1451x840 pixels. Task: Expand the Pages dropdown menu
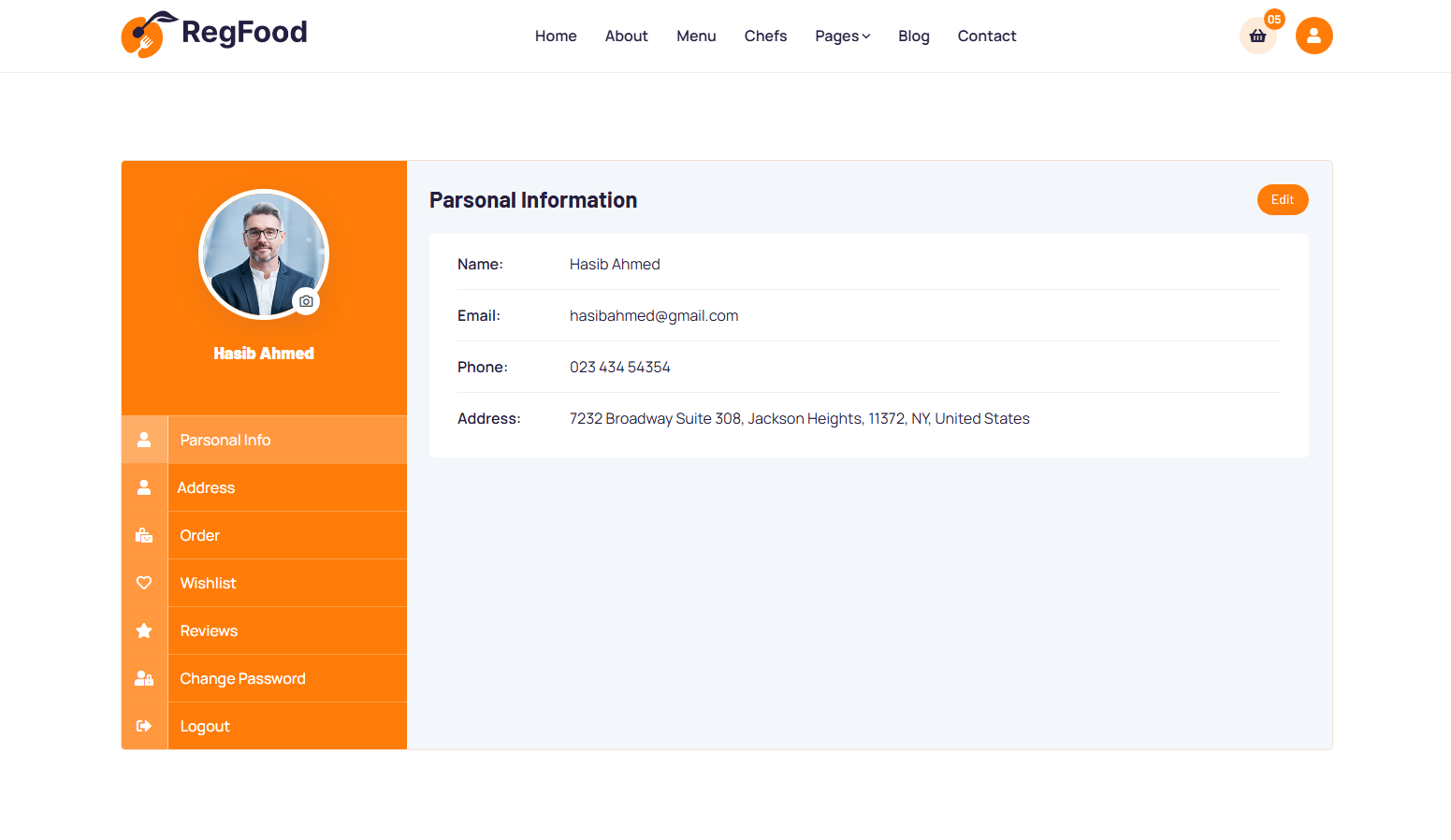click(842, 36)
